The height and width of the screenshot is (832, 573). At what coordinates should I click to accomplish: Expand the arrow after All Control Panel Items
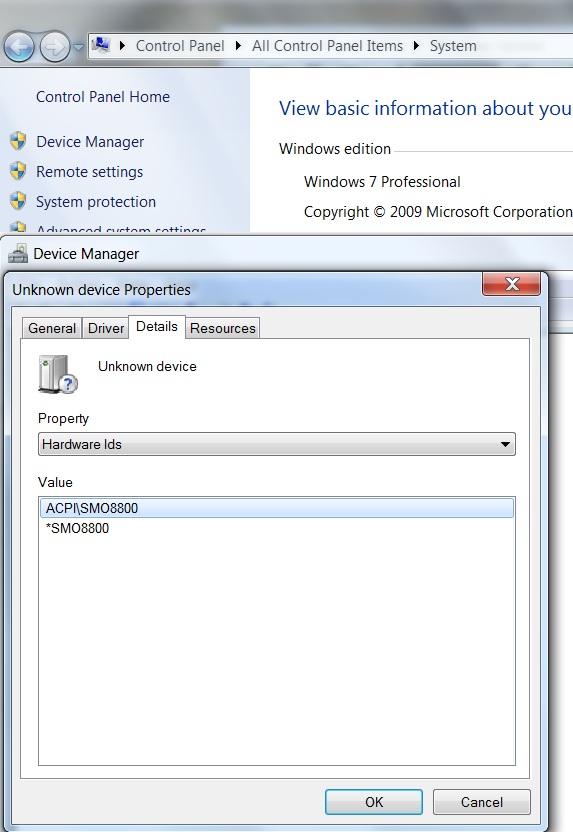(x=416, y=46)
